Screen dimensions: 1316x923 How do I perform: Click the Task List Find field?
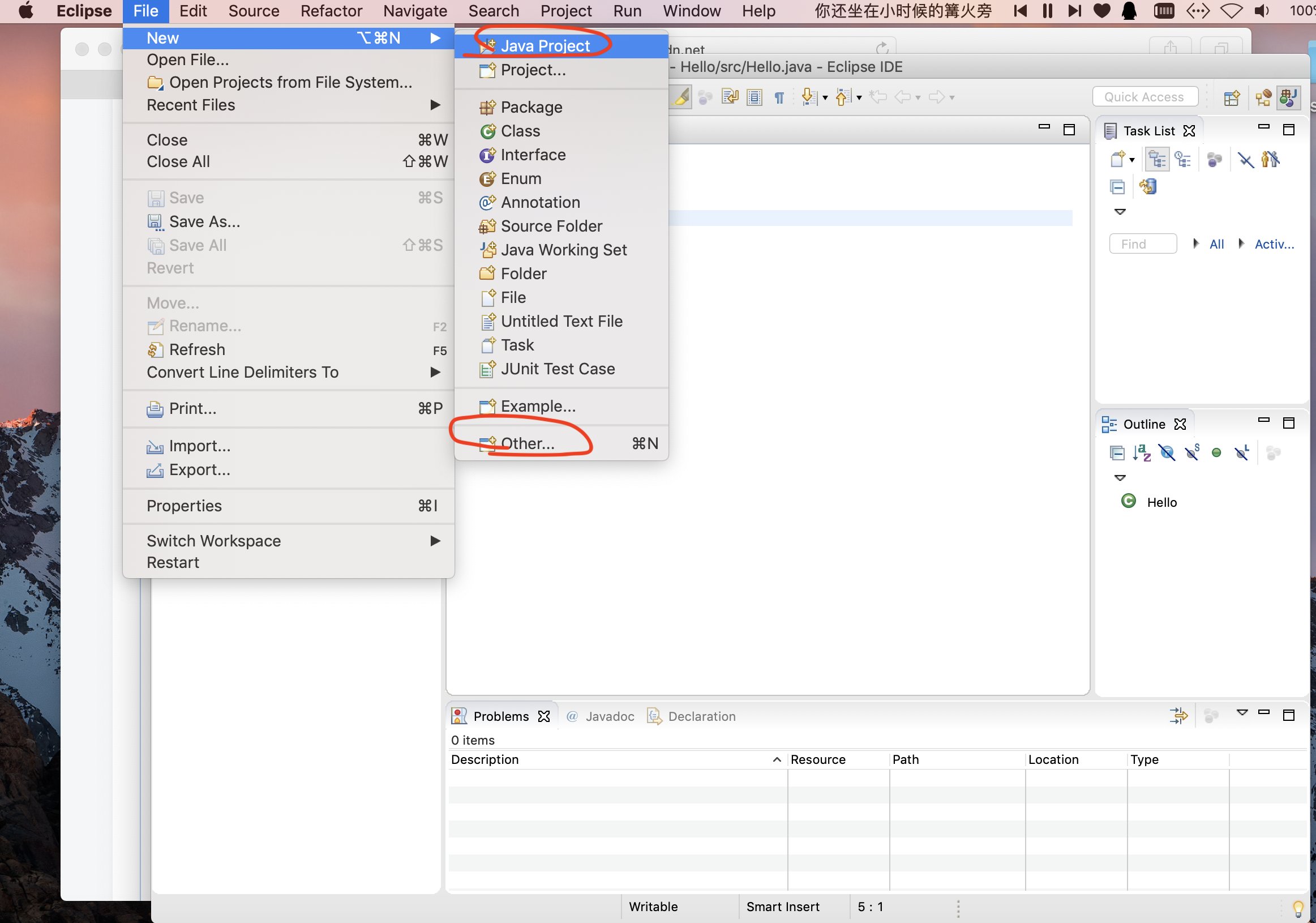(1142, 243)
